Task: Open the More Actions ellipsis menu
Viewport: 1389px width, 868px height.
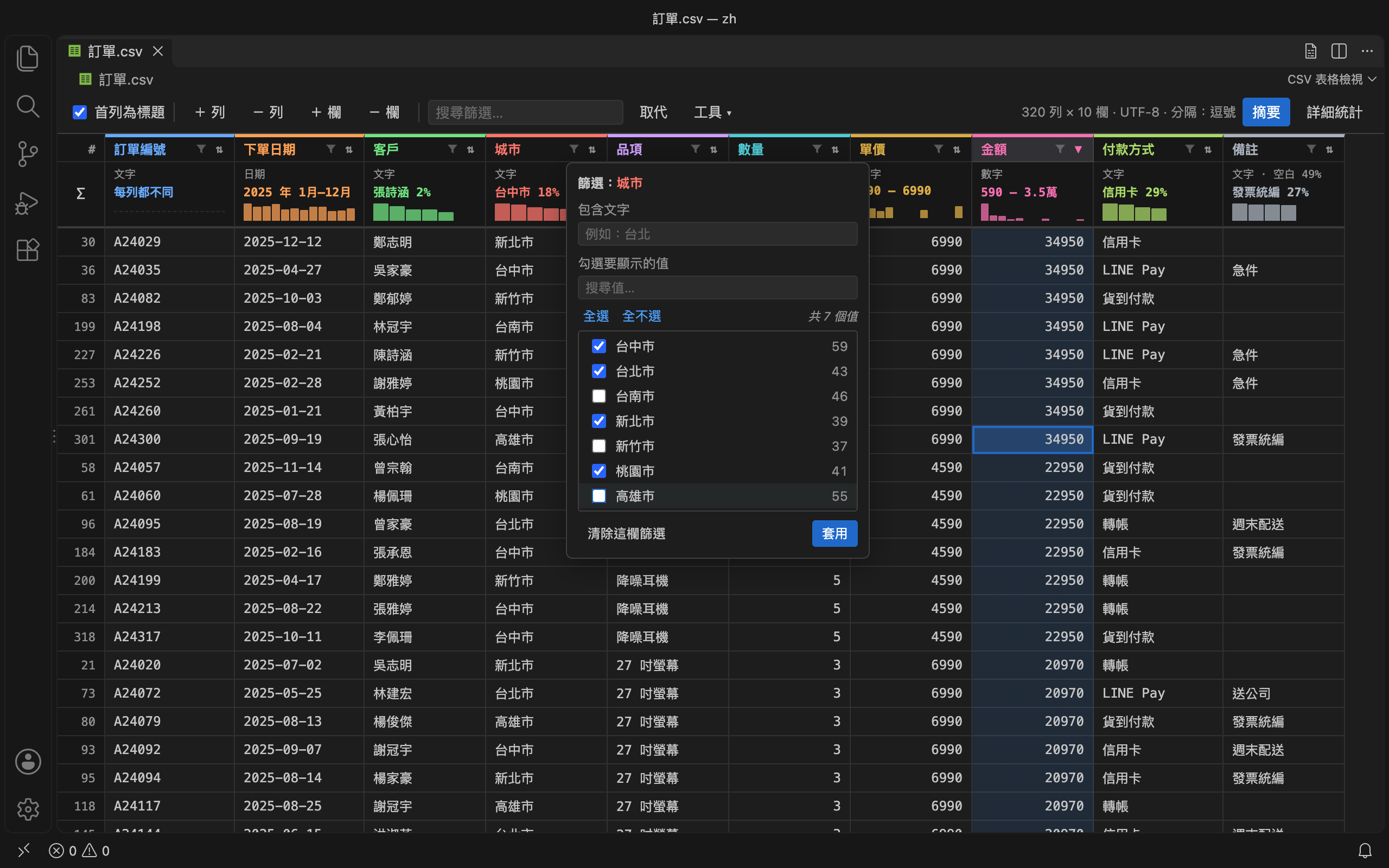Action: pyautogui.click(x=1367, y=51)
